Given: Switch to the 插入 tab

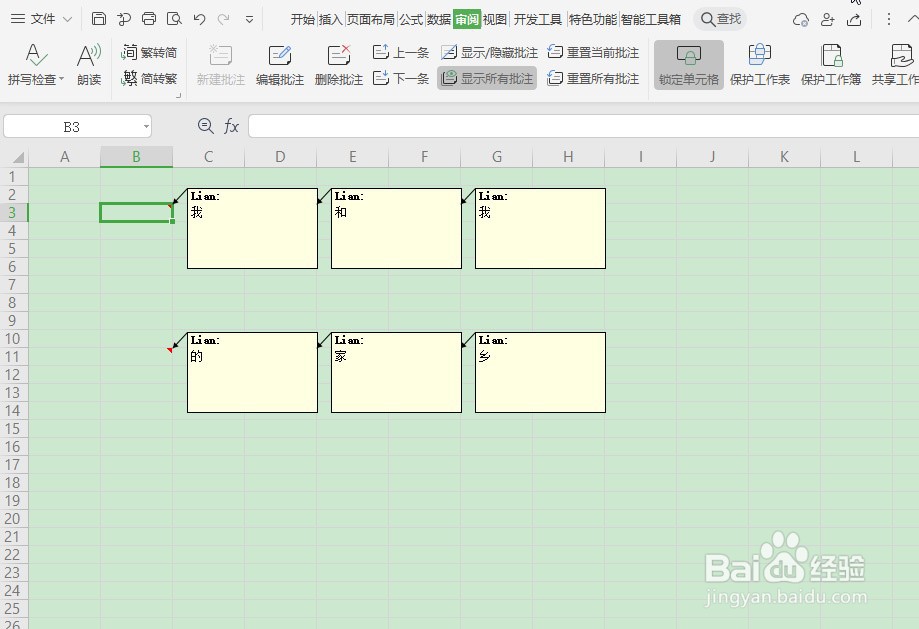Looking at the screenshot, I should click(331, 19).
